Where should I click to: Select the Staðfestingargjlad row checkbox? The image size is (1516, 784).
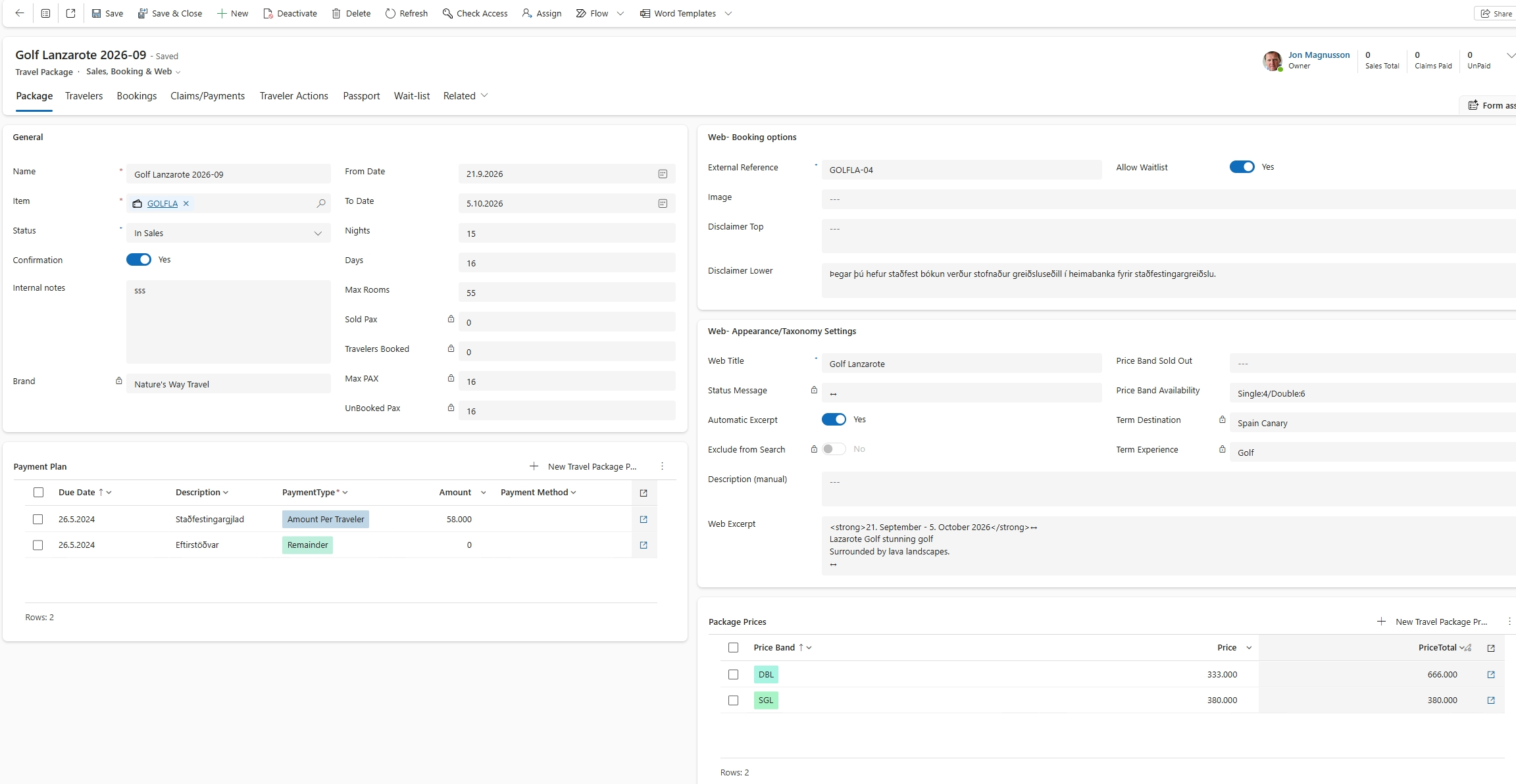[38, 520]
